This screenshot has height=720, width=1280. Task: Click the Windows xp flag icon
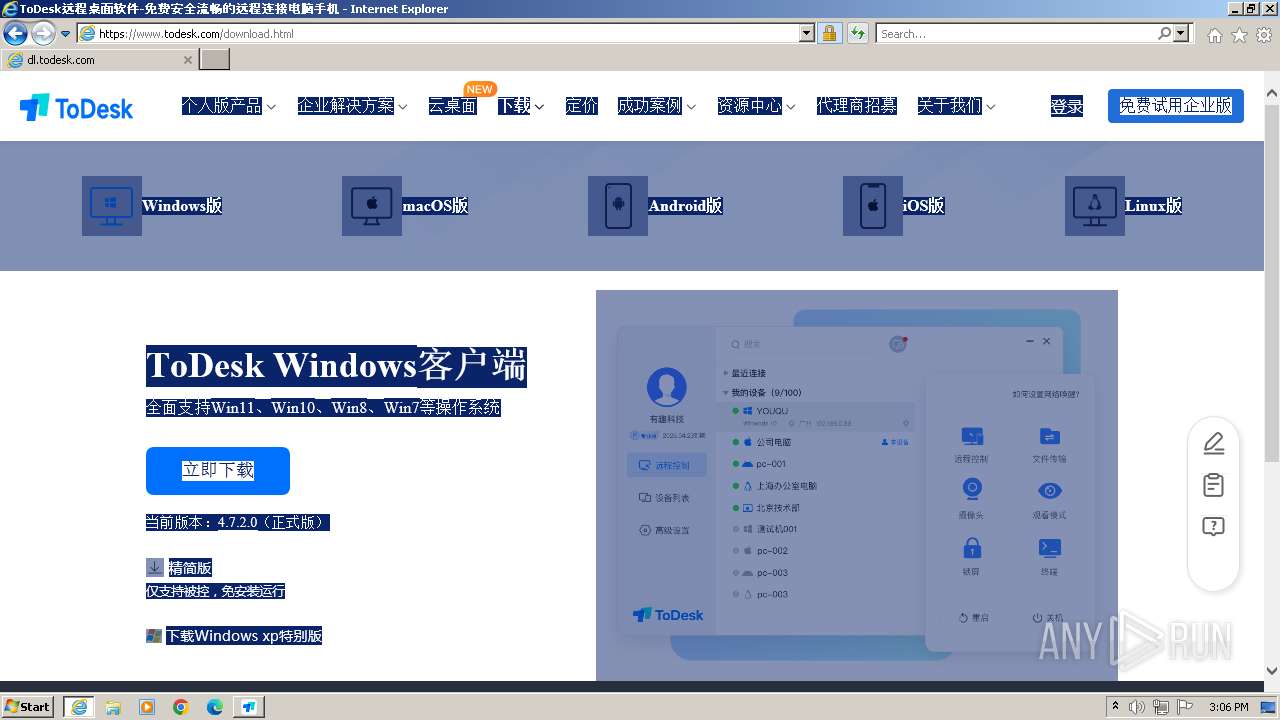tap(154, 636)
